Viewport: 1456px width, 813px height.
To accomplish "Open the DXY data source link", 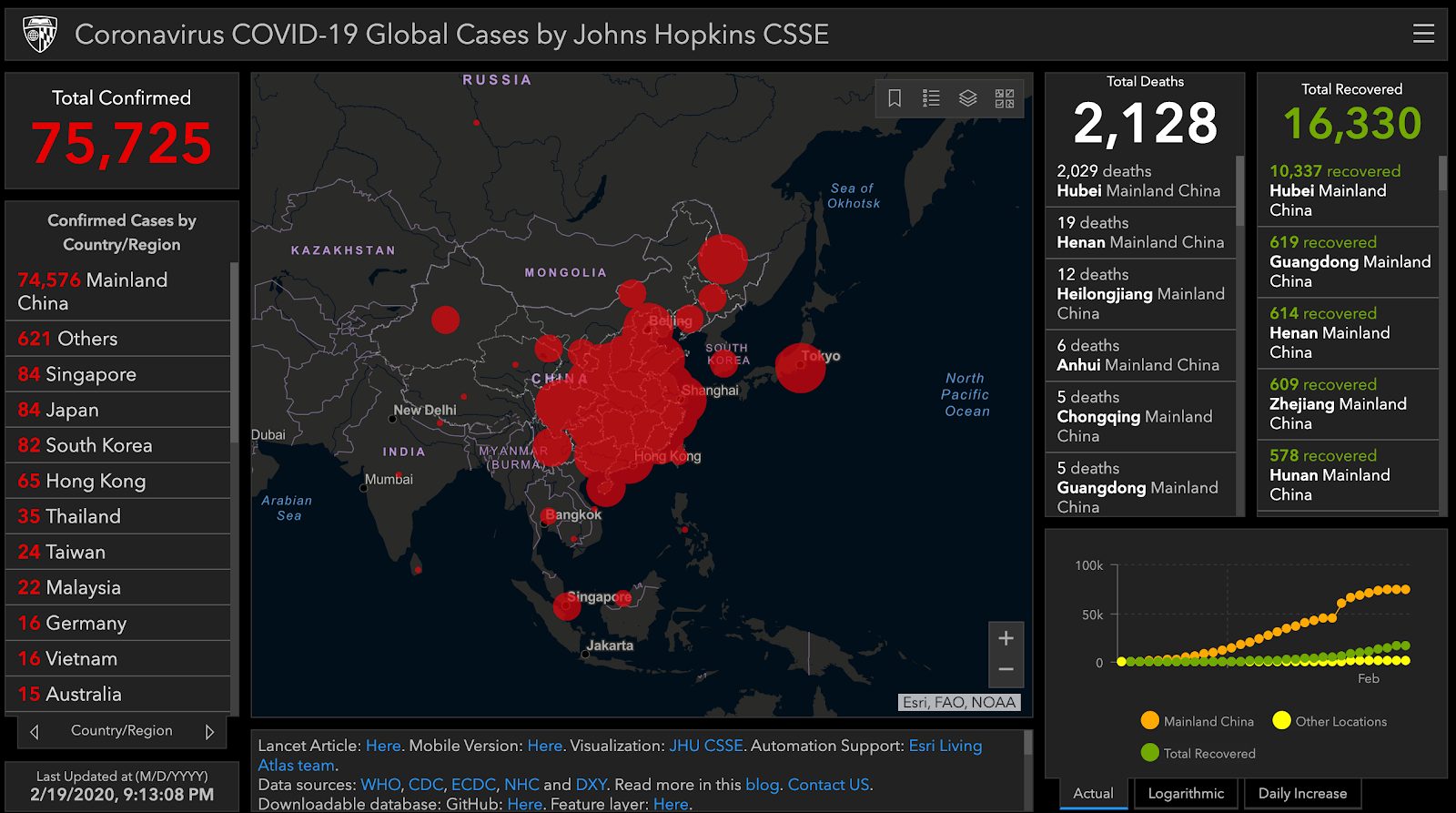I will [591, 785].
